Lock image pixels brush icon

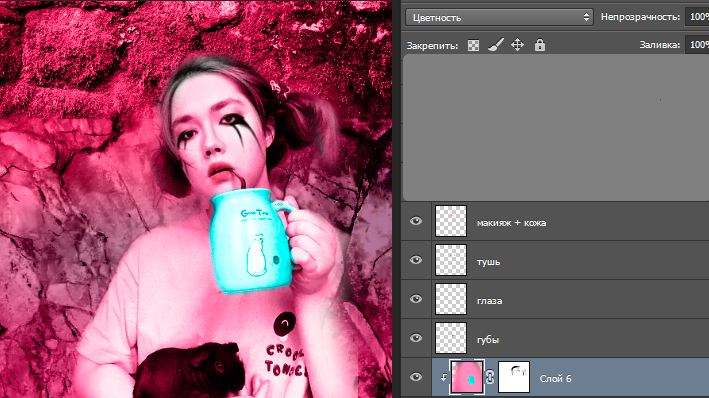pyautogui.click(x=496, y=45)
